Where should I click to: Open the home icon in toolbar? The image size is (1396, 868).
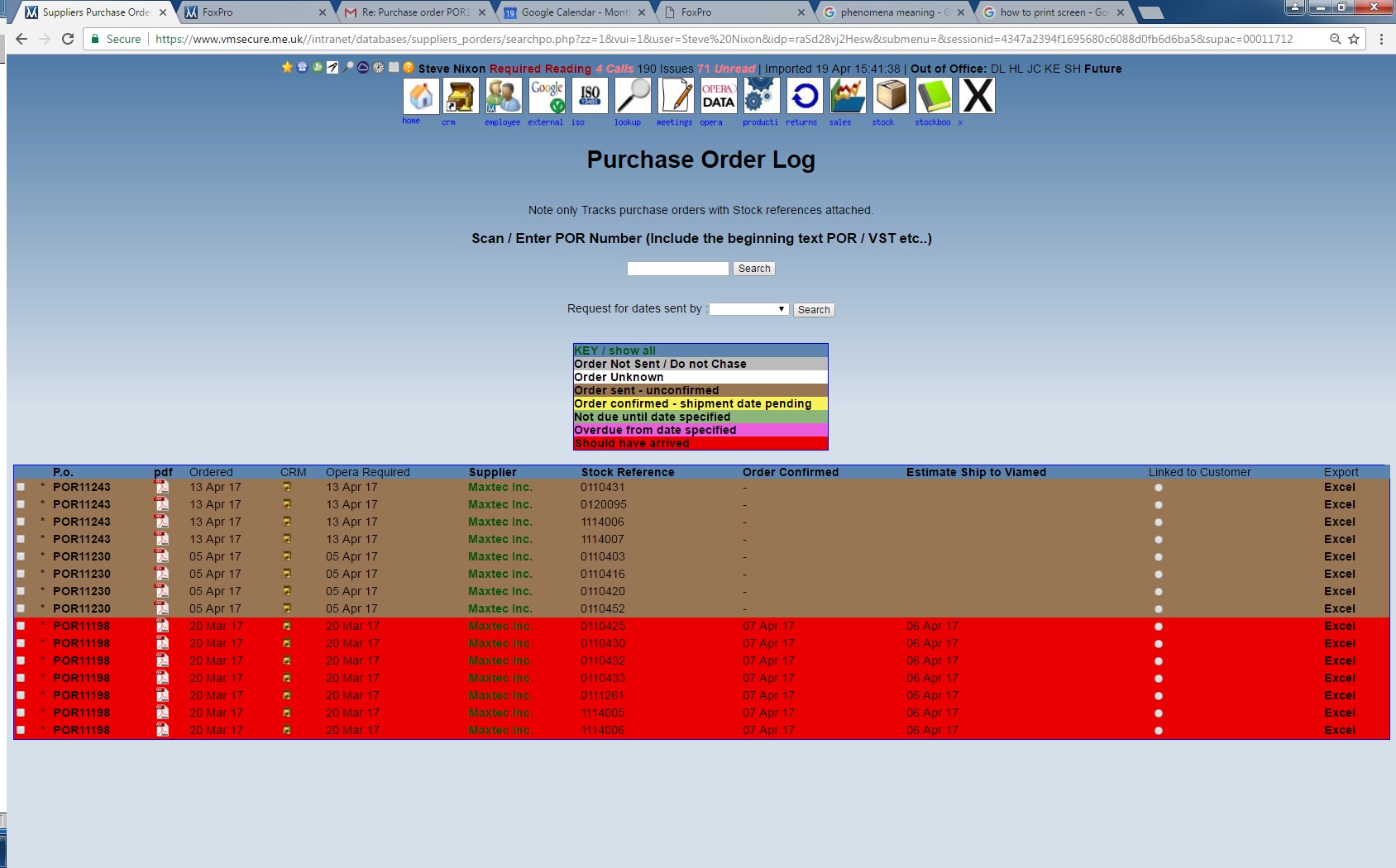point(420,97)
